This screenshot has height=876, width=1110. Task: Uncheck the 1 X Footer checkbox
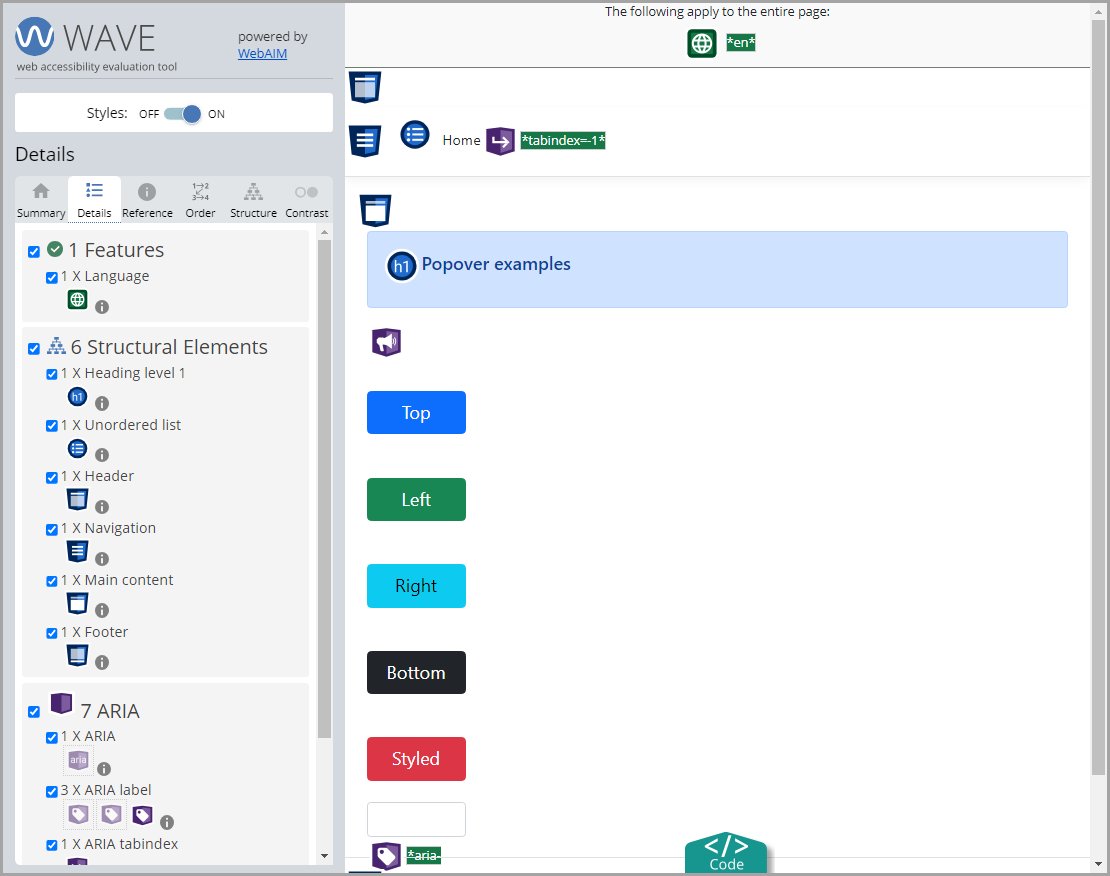point(52,633)
